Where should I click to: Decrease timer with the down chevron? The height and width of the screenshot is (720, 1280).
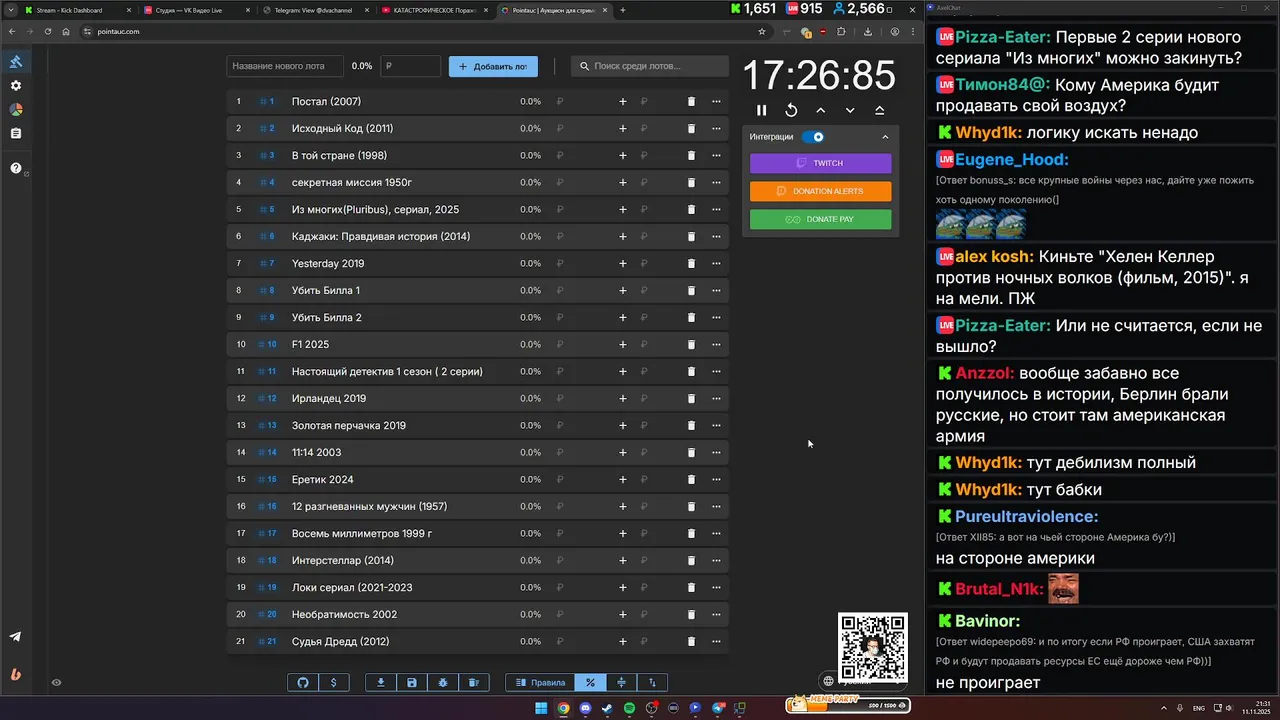tap(850, 110)
